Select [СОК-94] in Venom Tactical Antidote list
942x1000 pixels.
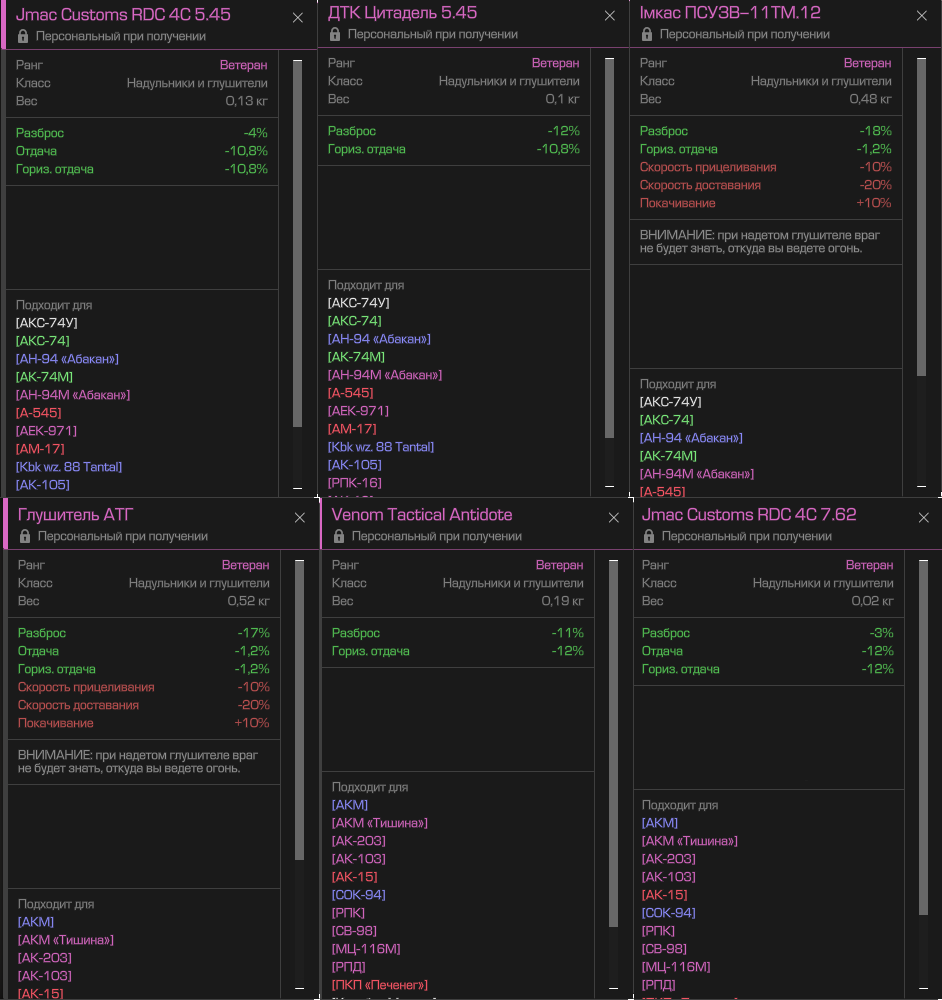tap(358, 895)
